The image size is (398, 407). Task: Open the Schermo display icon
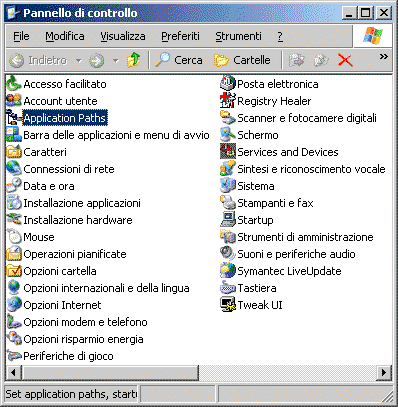(x=228, y=135)
